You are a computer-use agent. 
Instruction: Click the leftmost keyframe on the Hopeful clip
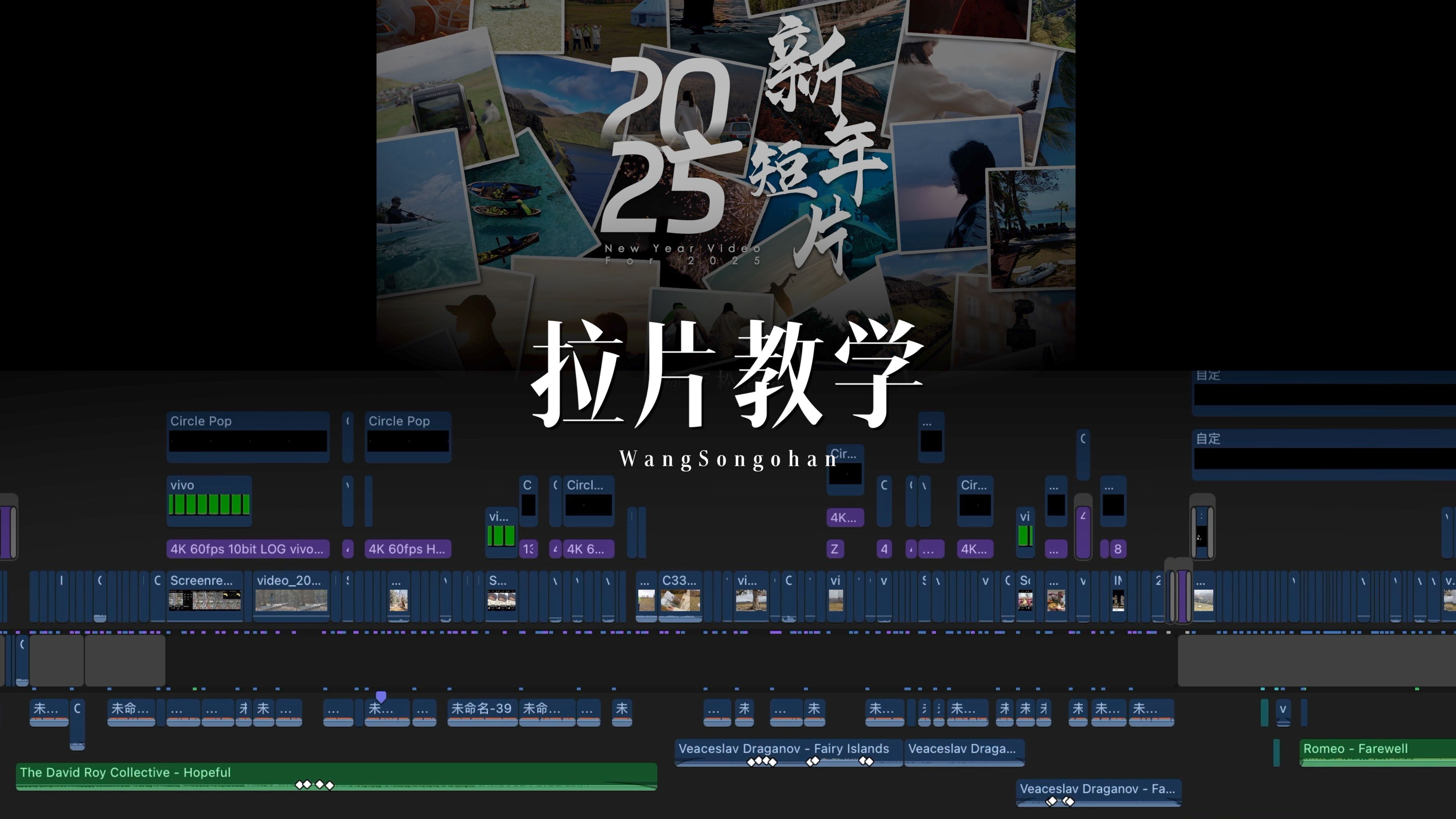[300, 784]
